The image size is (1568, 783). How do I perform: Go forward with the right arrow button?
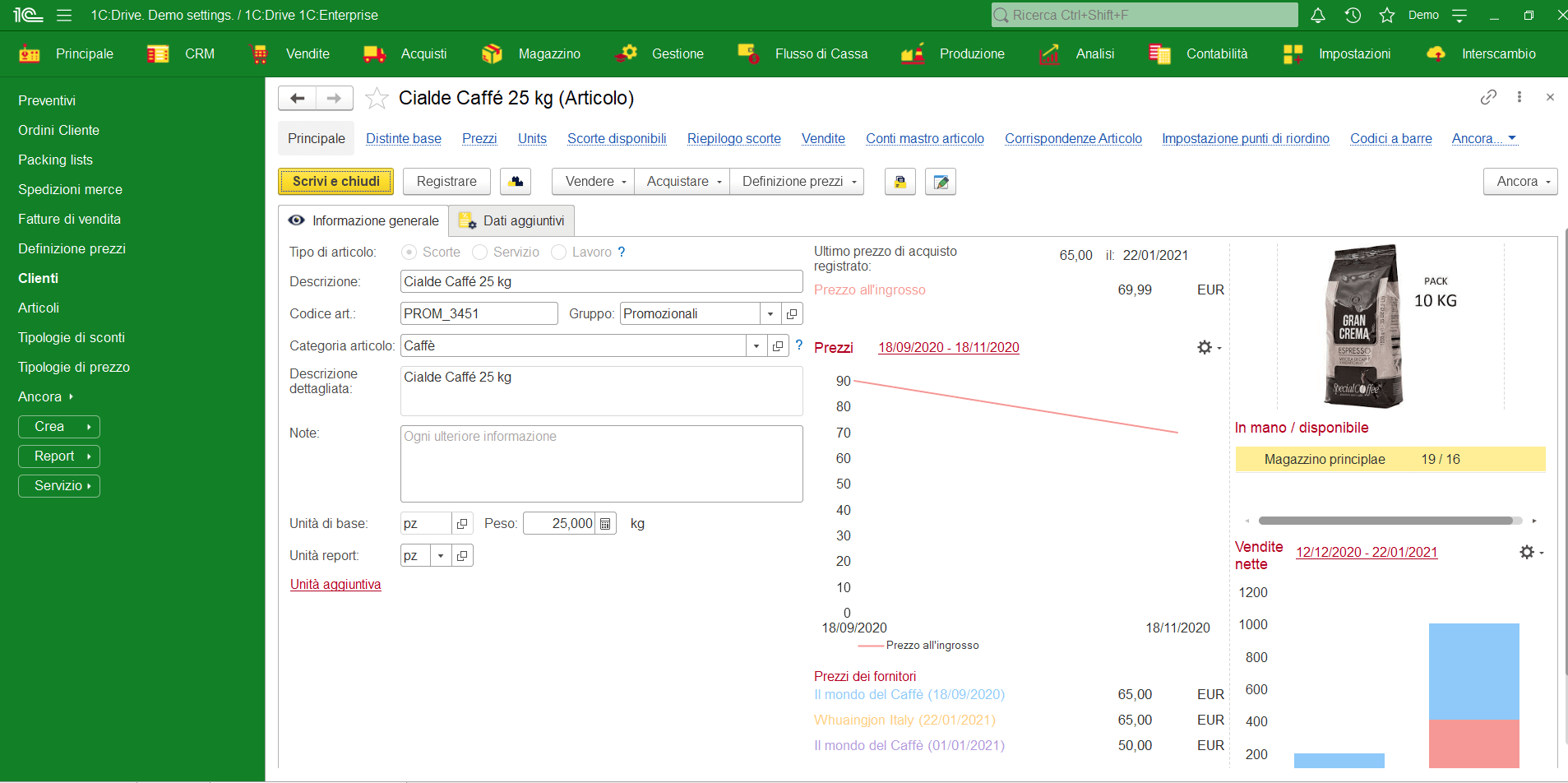(x=335, y=98)
